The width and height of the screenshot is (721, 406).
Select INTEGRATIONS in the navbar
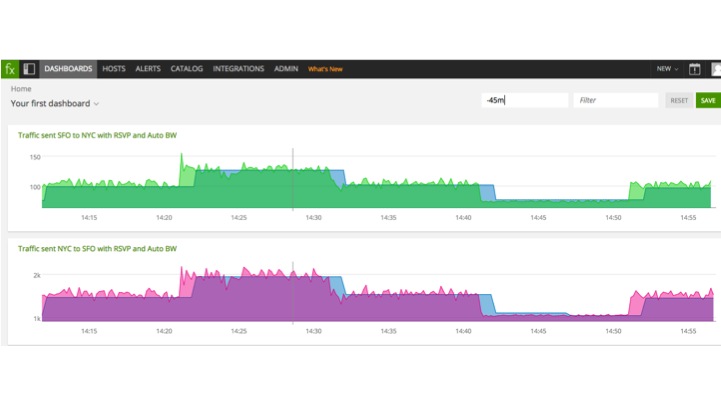click(239, 69)
